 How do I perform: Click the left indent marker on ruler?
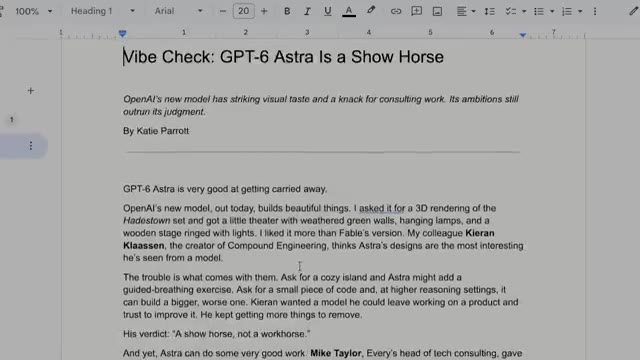[x=122, y=33]
